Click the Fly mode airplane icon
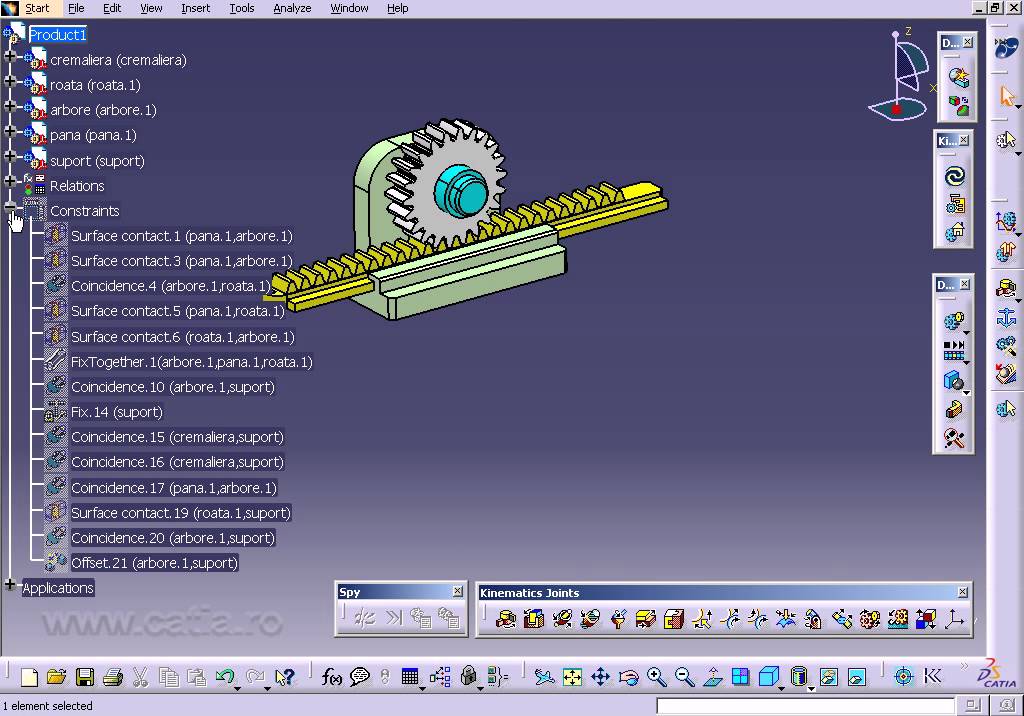Viewport: 1024px width, 716px height. [x=544, y=677]
